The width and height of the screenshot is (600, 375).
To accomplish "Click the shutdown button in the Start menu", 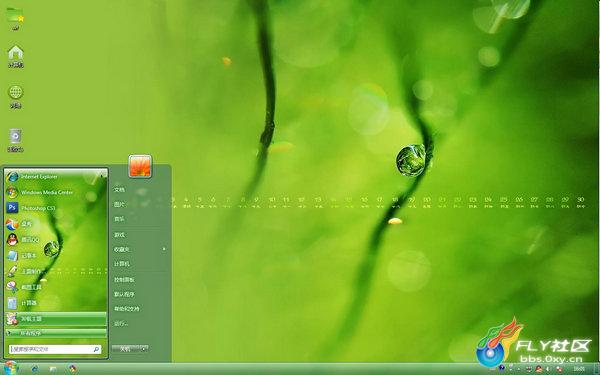I will pyautogui.click(x=126, y=349).
